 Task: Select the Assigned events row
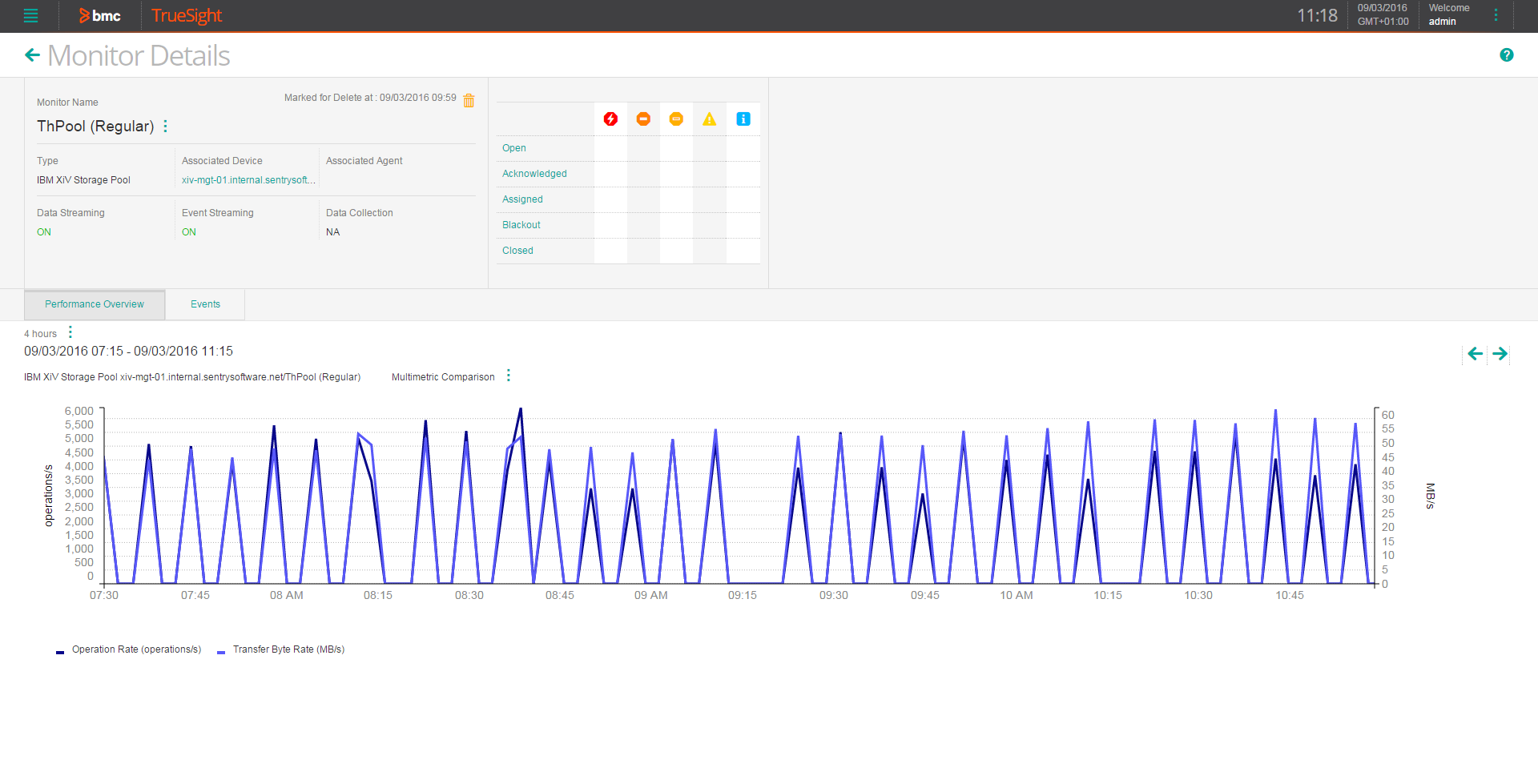pyautogui.click(x=628, y=199)
